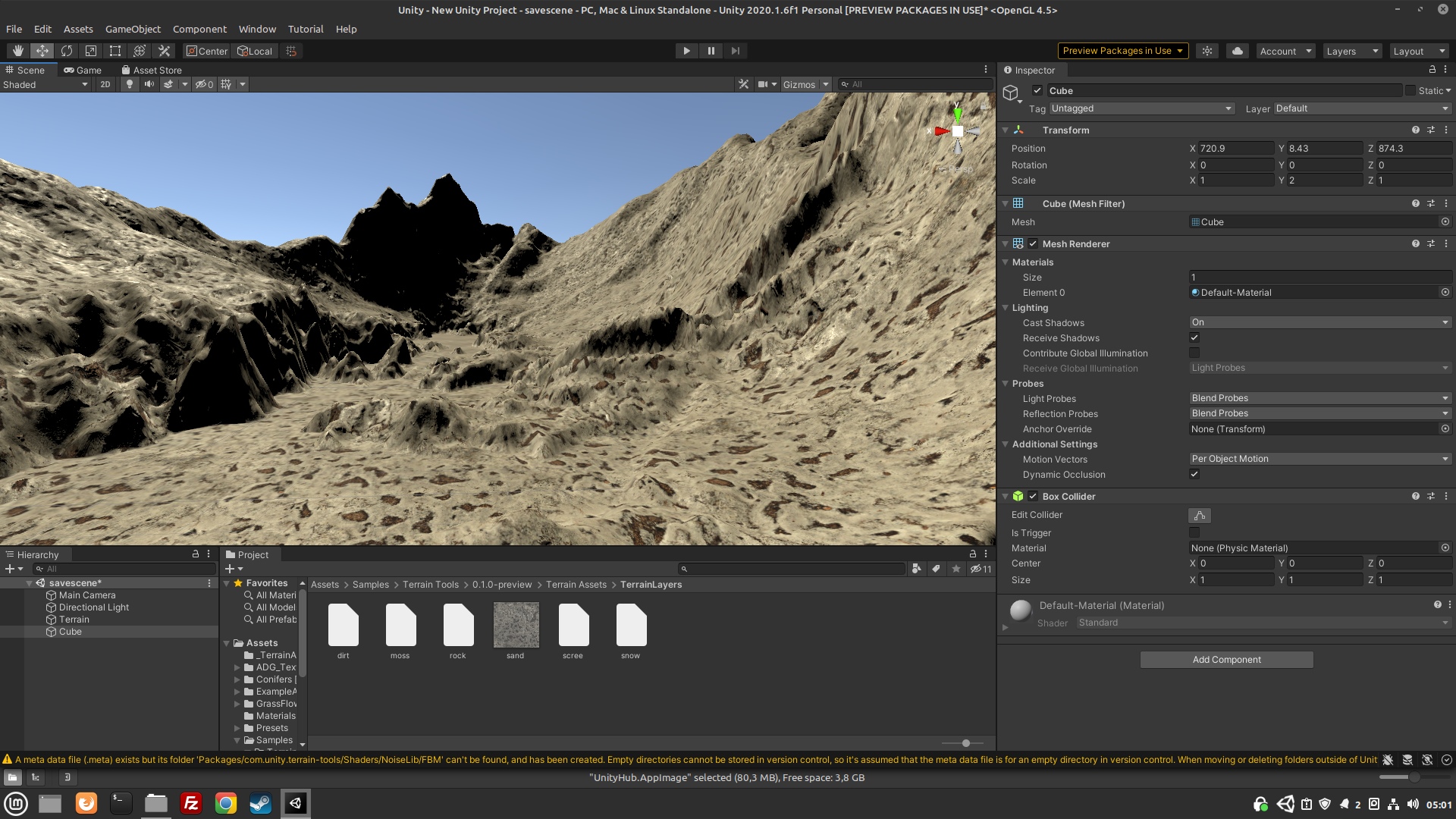Open the Window menu
The height and width of the screenshot is (819, 1456).
click(257, 29)
